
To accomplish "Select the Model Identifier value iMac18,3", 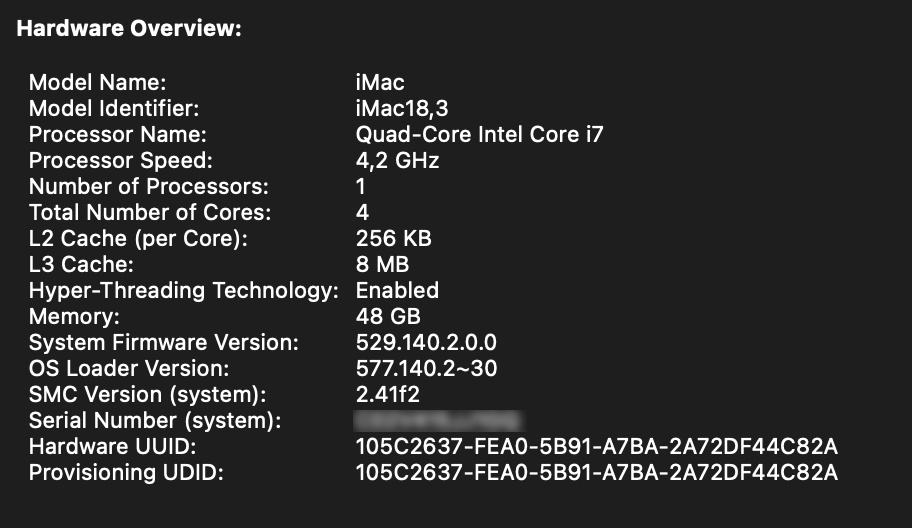I will tap(398, 108).
